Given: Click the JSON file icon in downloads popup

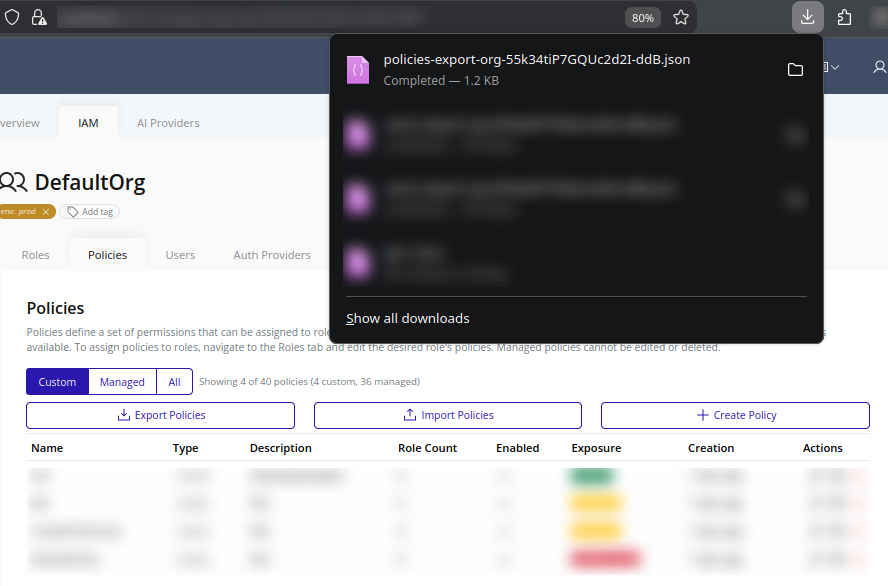Looking at the screenshot, I should [357, 69].
